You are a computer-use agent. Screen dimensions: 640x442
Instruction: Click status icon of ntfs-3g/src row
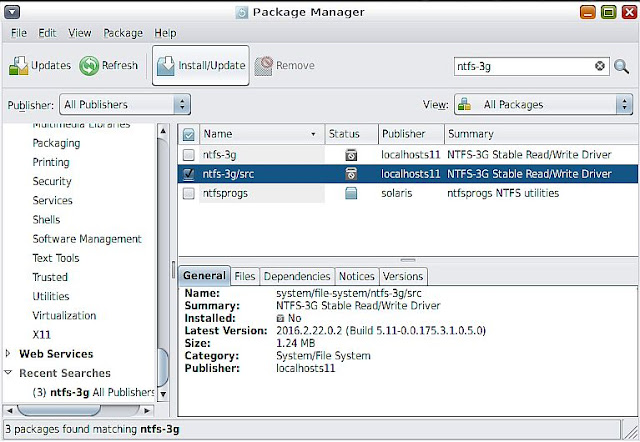coord(351,174)
